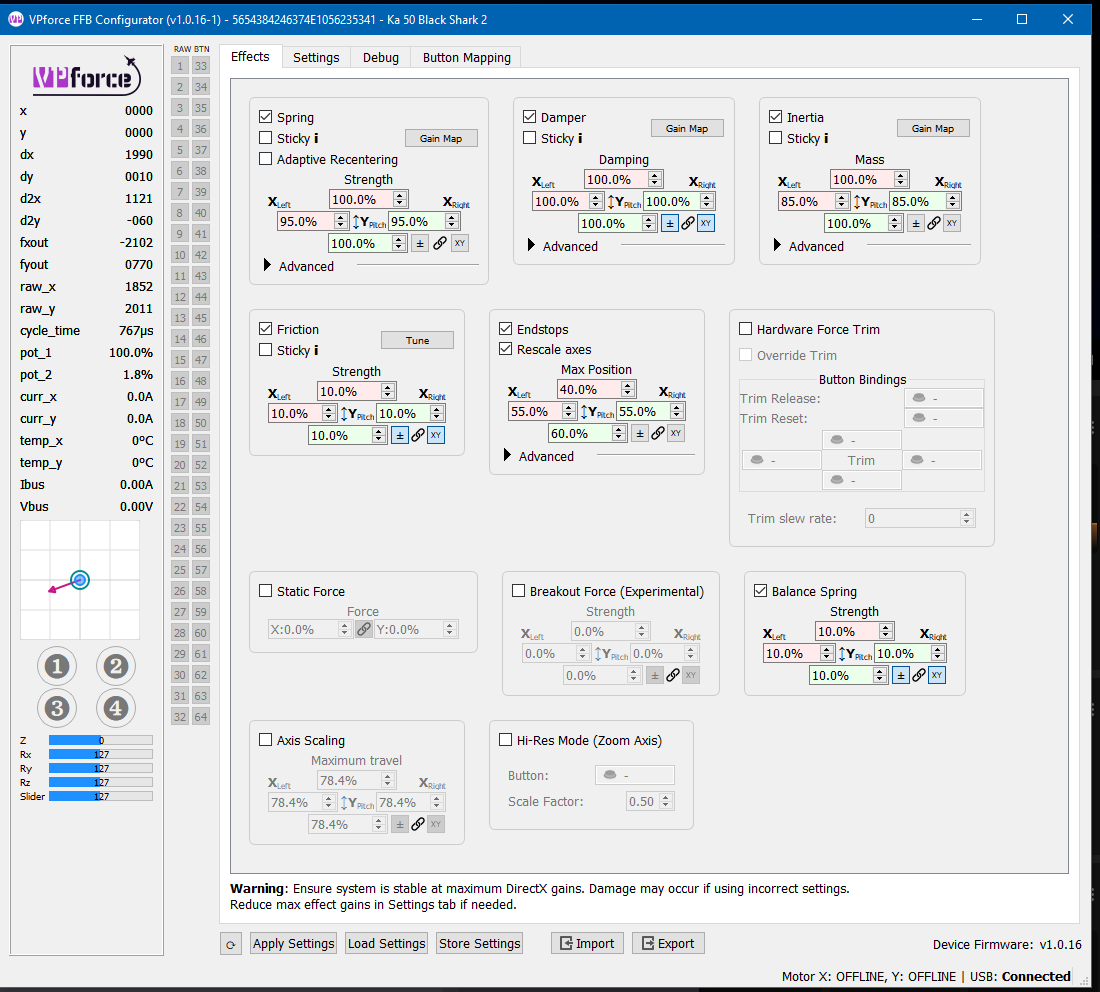Switch to the Settings tab
The image size is (1100, 992).
point(316,58)
